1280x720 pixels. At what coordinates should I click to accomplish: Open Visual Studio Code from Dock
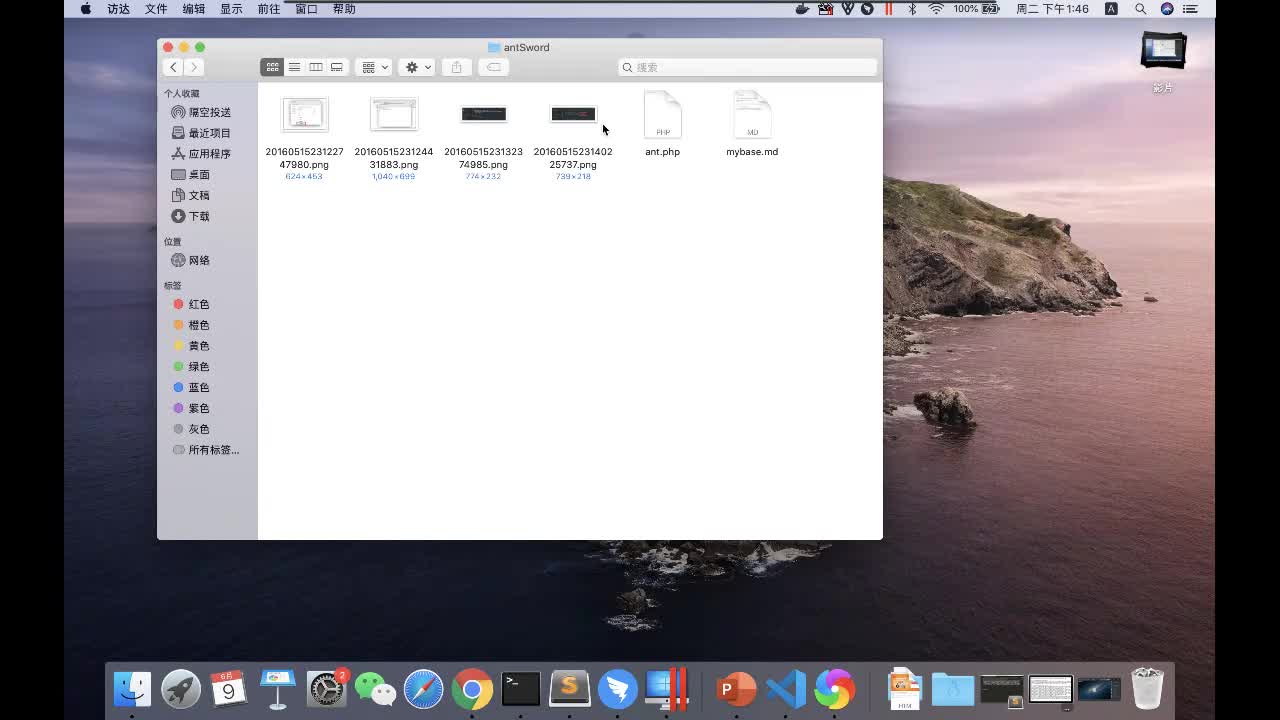[786, 689]
